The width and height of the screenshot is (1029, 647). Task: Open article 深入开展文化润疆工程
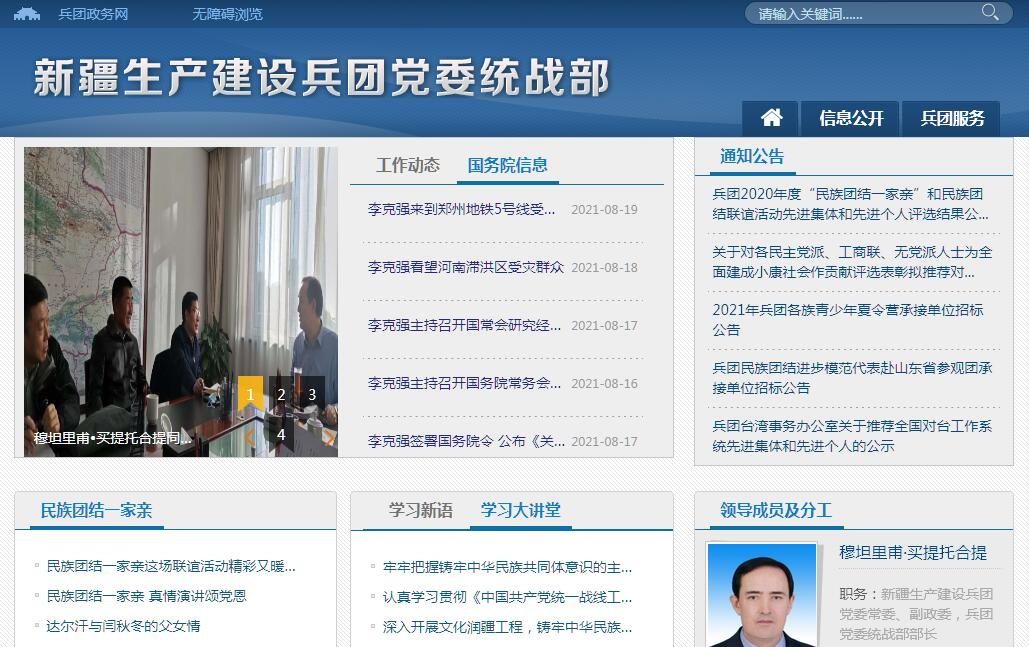tap(507, 627)
